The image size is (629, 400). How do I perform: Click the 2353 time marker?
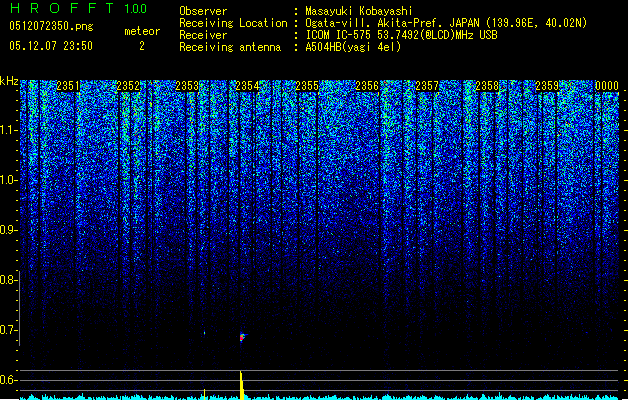tap(187, 86)
